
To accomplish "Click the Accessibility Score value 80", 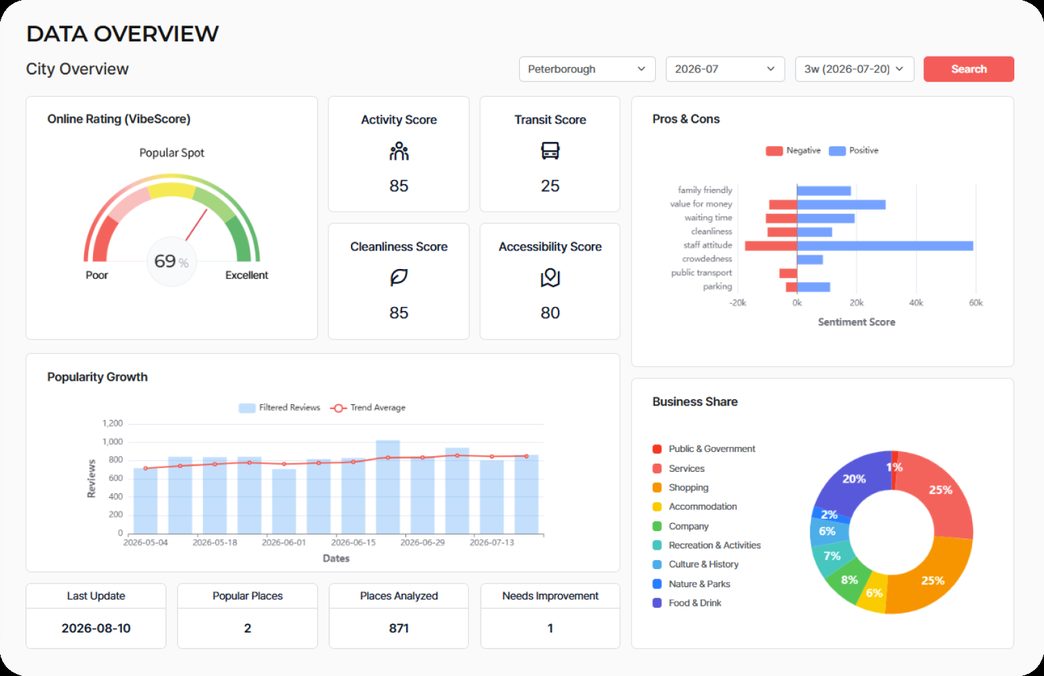I will click(550, 313).
